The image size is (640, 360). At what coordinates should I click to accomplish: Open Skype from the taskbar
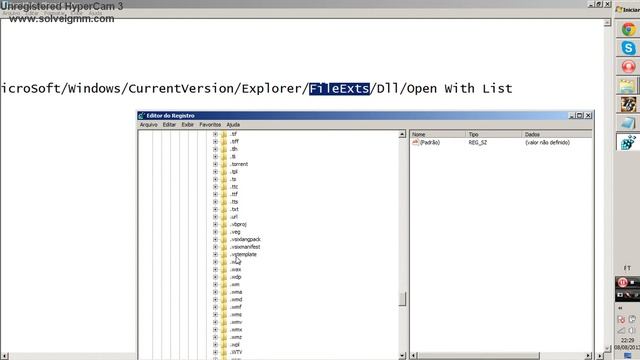(629, 48)
